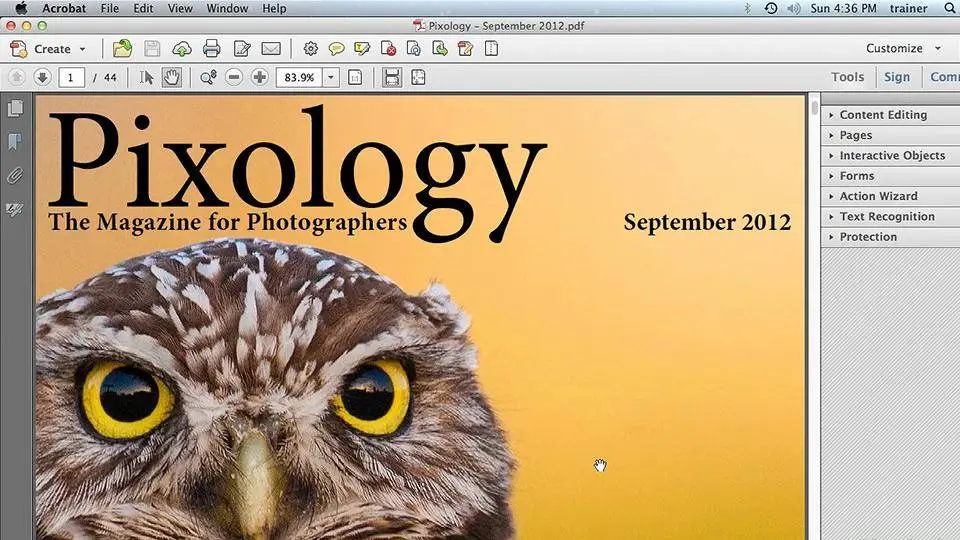Screen dimensions: 960x540
Task: Print the document with printer icon
Action: pyautogui.click(x=212, y=48)
